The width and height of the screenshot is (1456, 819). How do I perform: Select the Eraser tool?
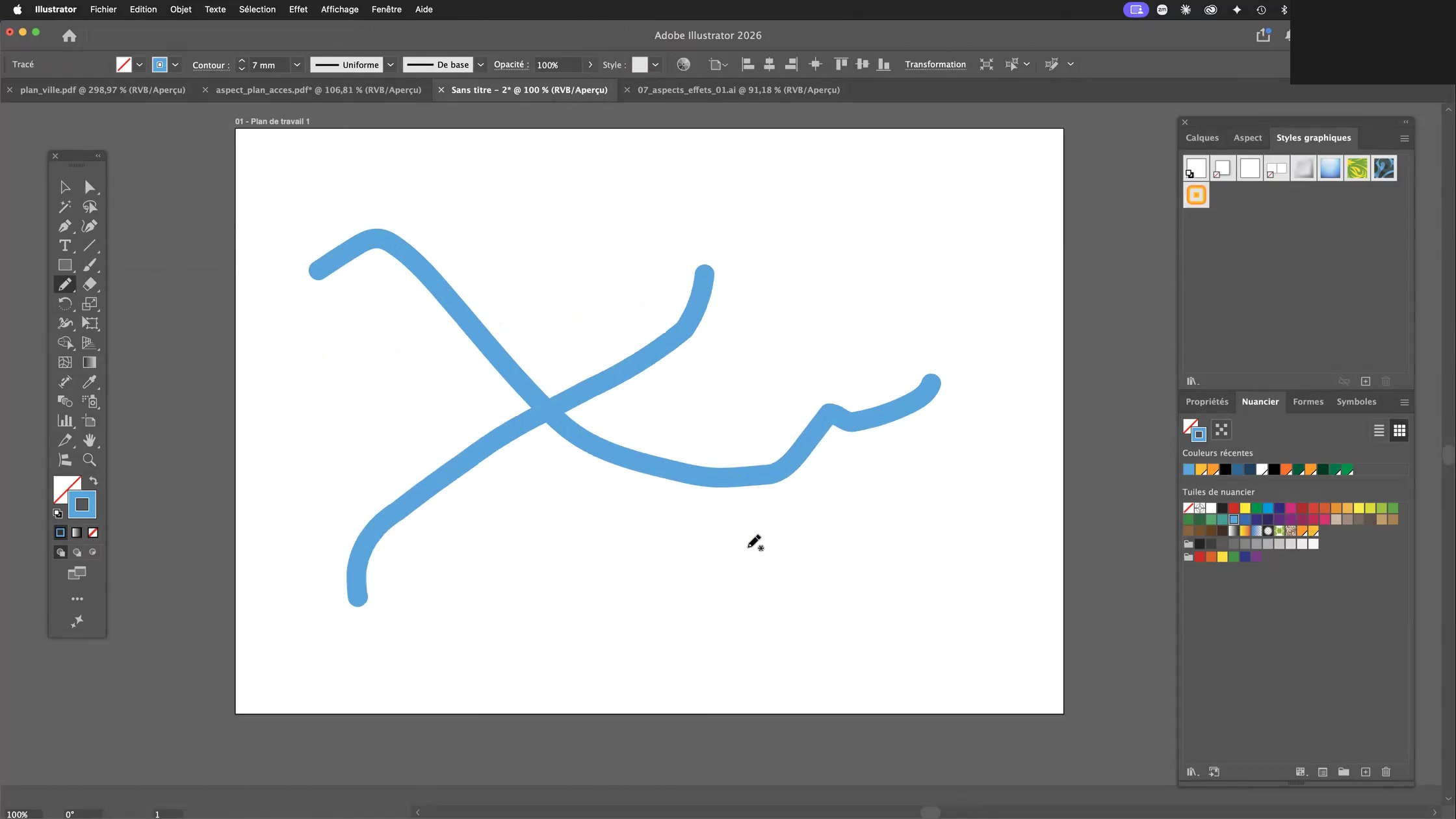(90, 284)
